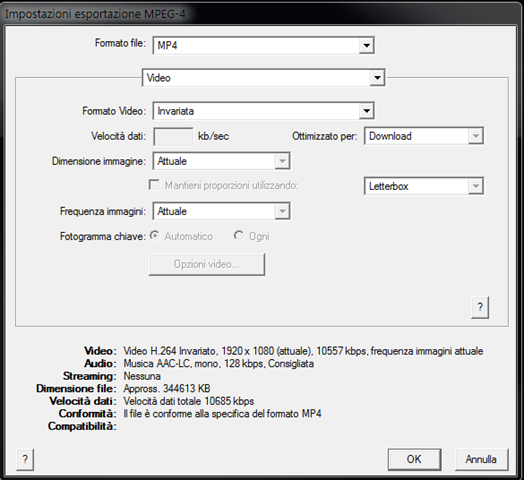
Task: Click the Impostazioni esportazione MPEG-4 title bar
Action: (261, 14)
